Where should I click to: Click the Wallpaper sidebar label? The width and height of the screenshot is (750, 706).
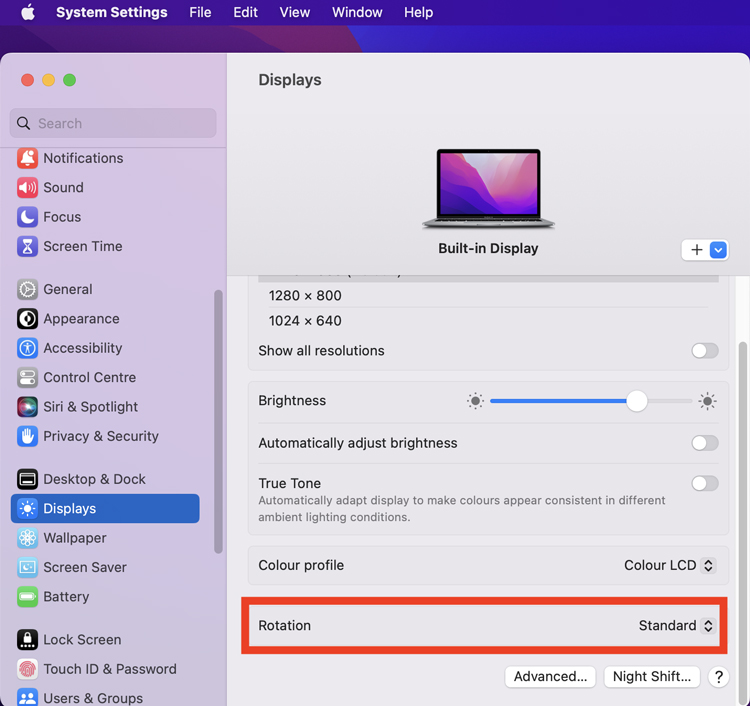75,538
